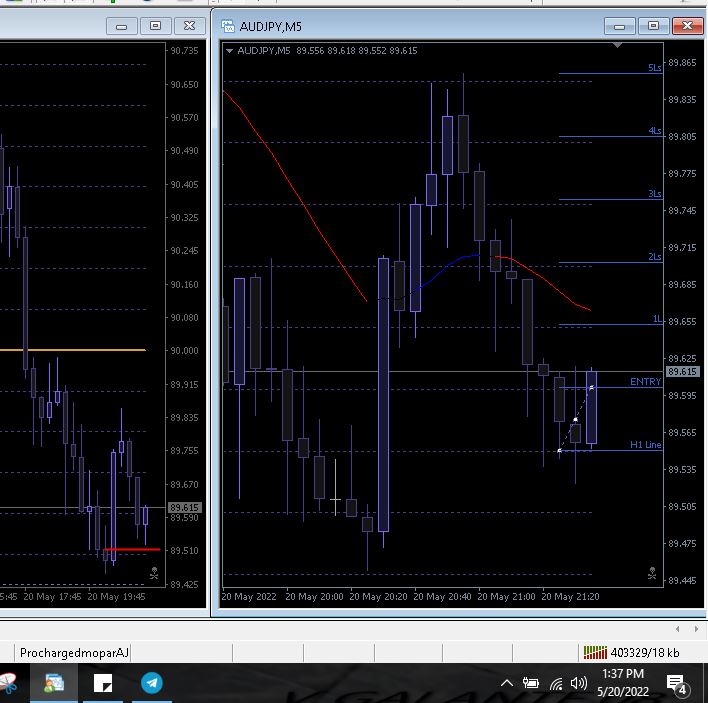Click the skull icon in AUDJPY chart
The image size is (708, 703).
click(651, 574)
